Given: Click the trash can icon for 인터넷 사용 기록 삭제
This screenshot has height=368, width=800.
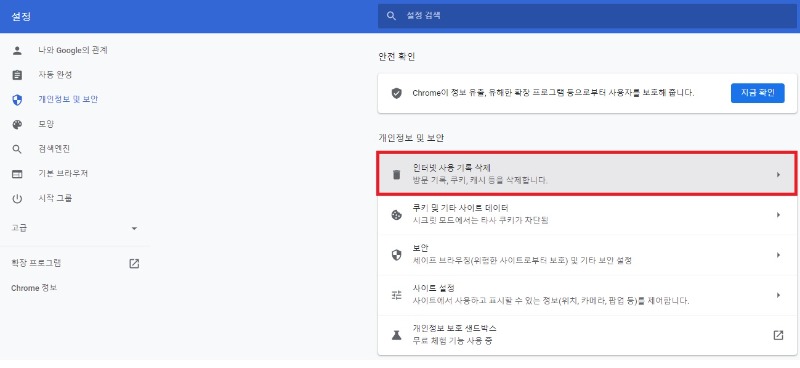Looking at the screenshot, I should [396, 175].
